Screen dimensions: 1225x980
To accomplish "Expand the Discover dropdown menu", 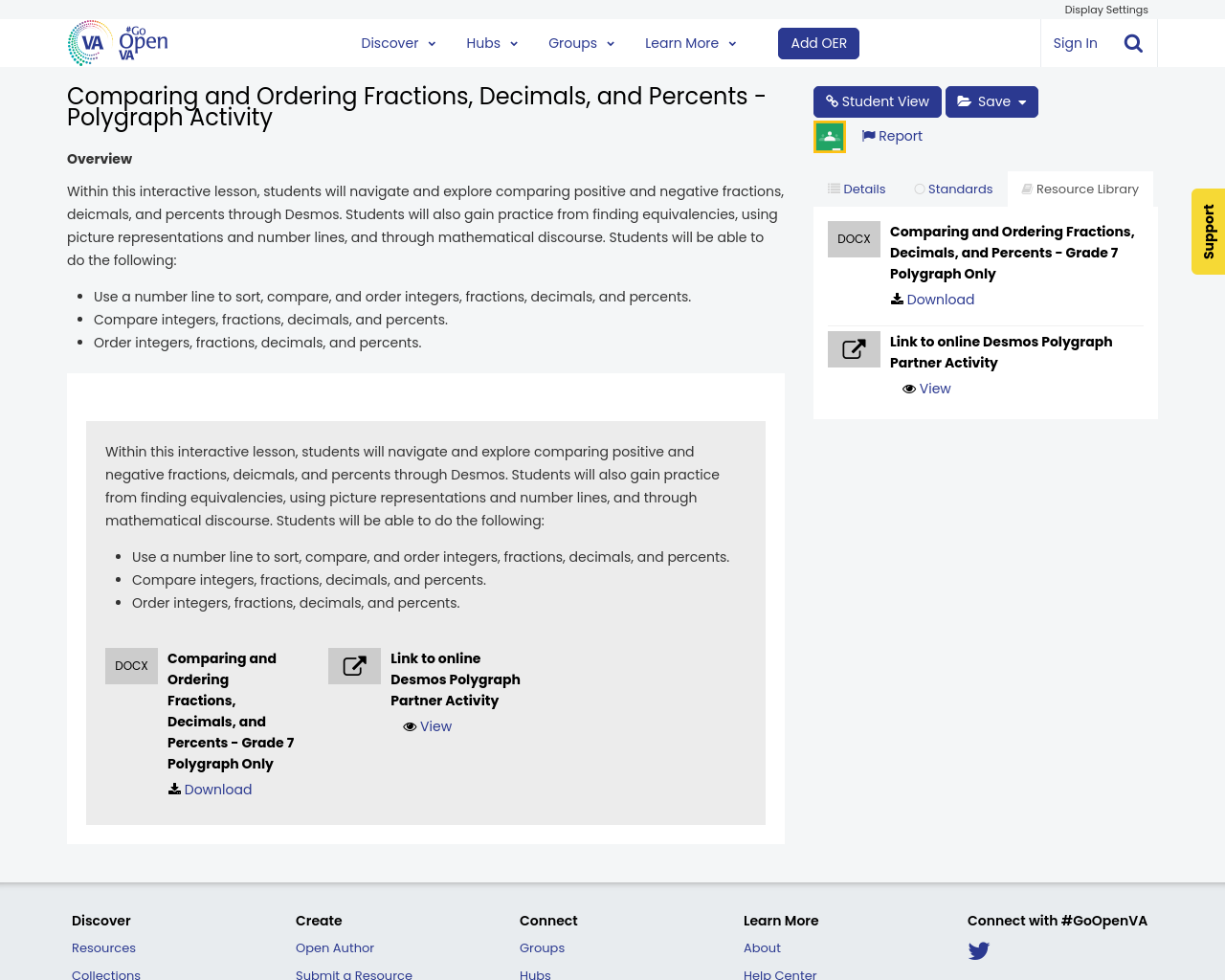I will tap(398, 43).
